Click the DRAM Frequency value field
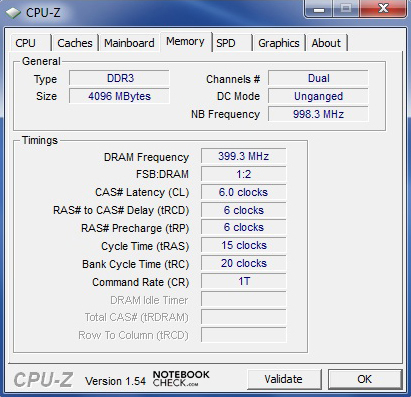This screenshot has width=411, height=397. (244, 156)
